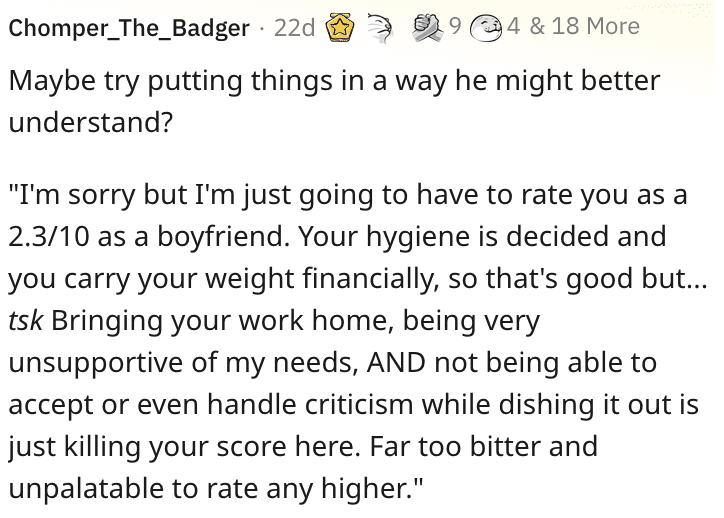The height and width of the screenshot is (518, 724).
Task: Click the italic 'tsk' word
Action: pos(26,320)
